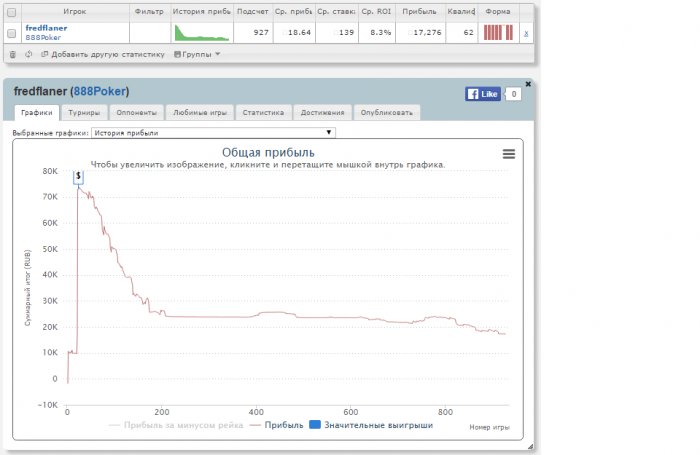Click the Facebook Like button
700x455 pixels.
pos(483,94)
